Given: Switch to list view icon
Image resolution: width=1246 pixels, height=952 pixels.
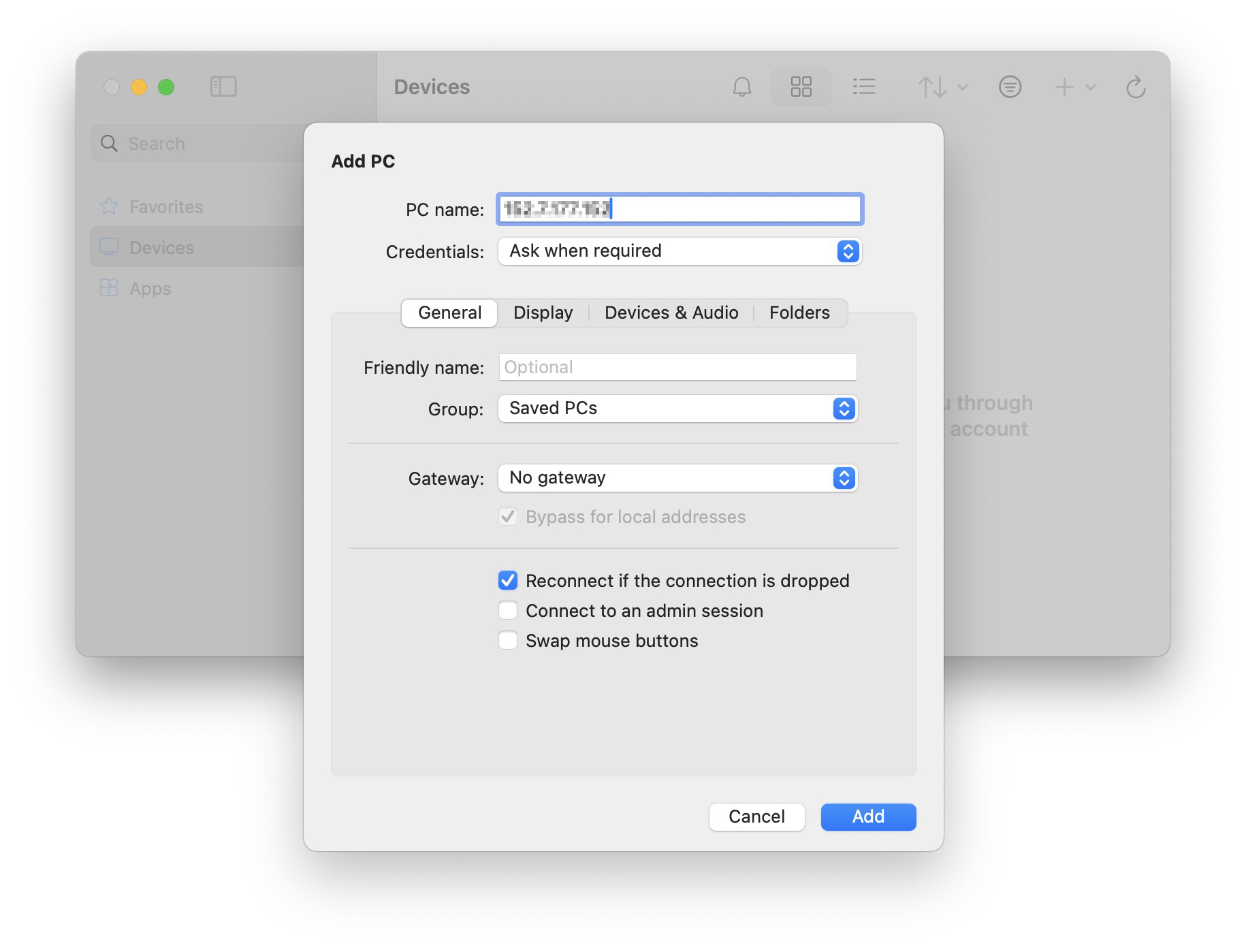Looking at the screenshot, I should (863, 87).
